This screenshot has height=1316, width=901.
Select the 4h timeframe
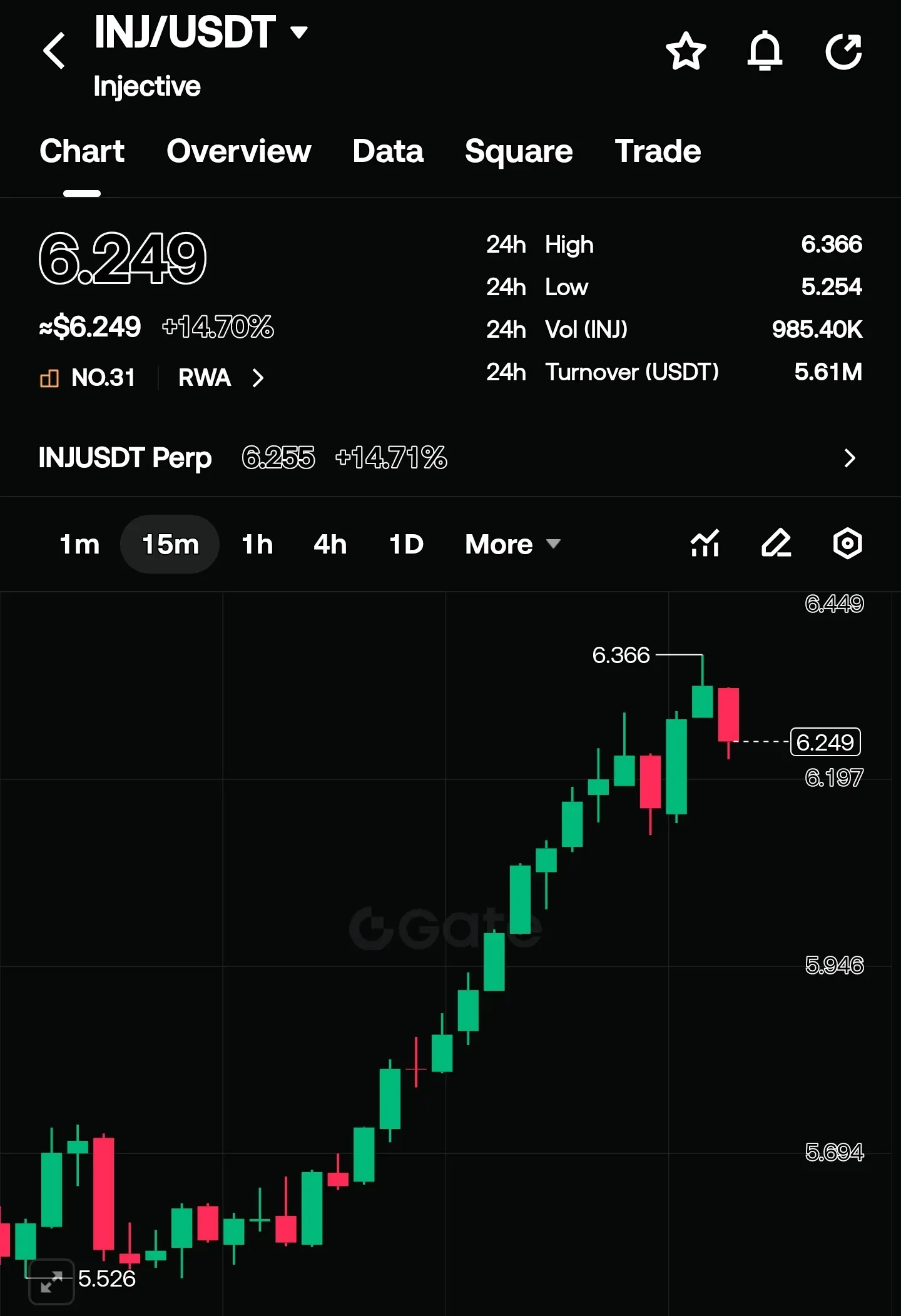330,544
